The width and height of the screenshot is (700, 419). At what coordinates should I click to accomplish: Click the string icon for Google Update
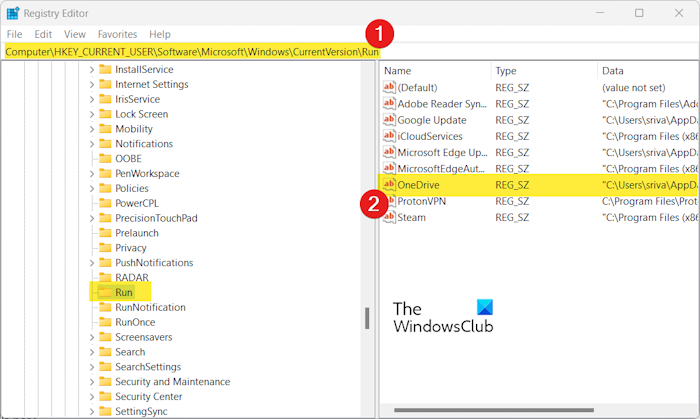tap(389, 120)
